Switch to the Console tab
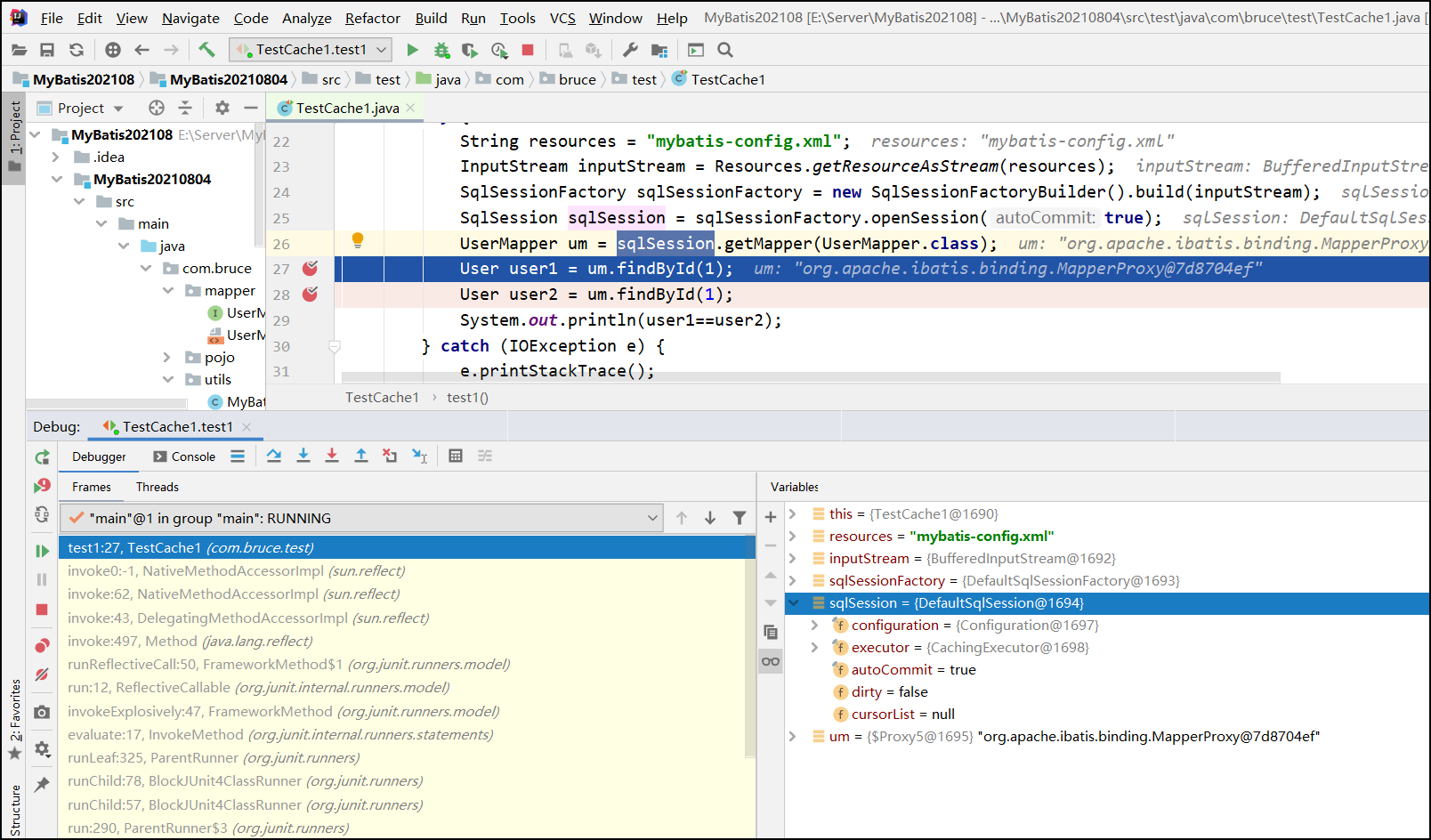 [x=184, y=456]
